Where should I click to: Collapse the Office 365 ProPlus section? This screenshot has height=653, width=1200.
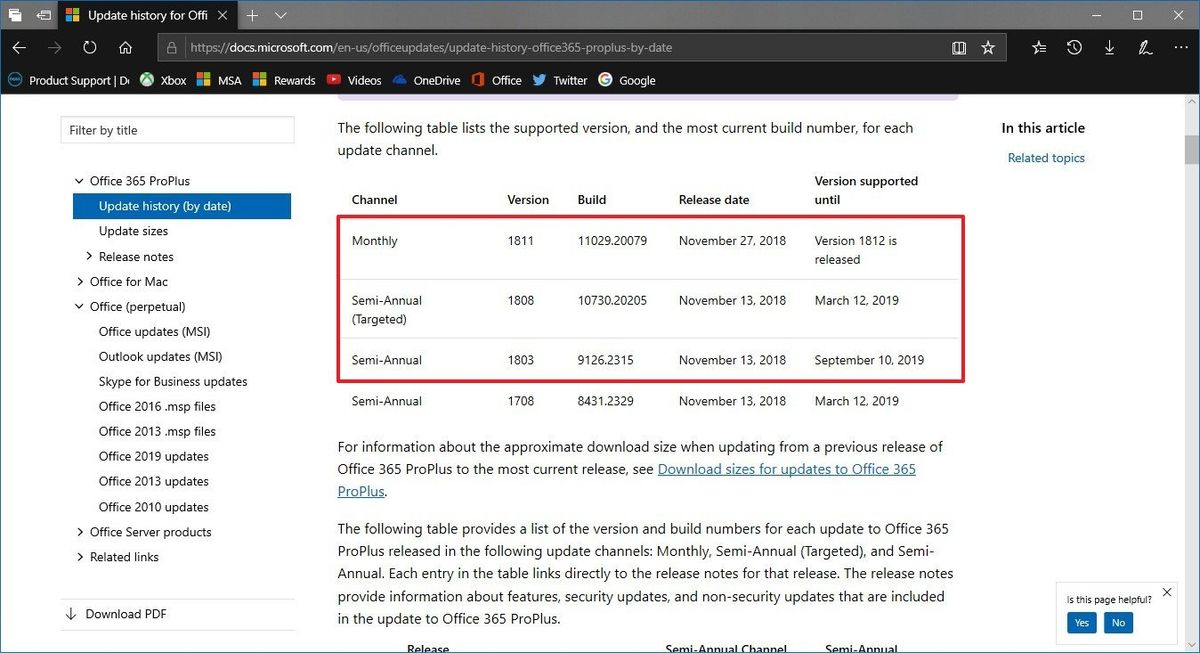(x=79, y=181)
